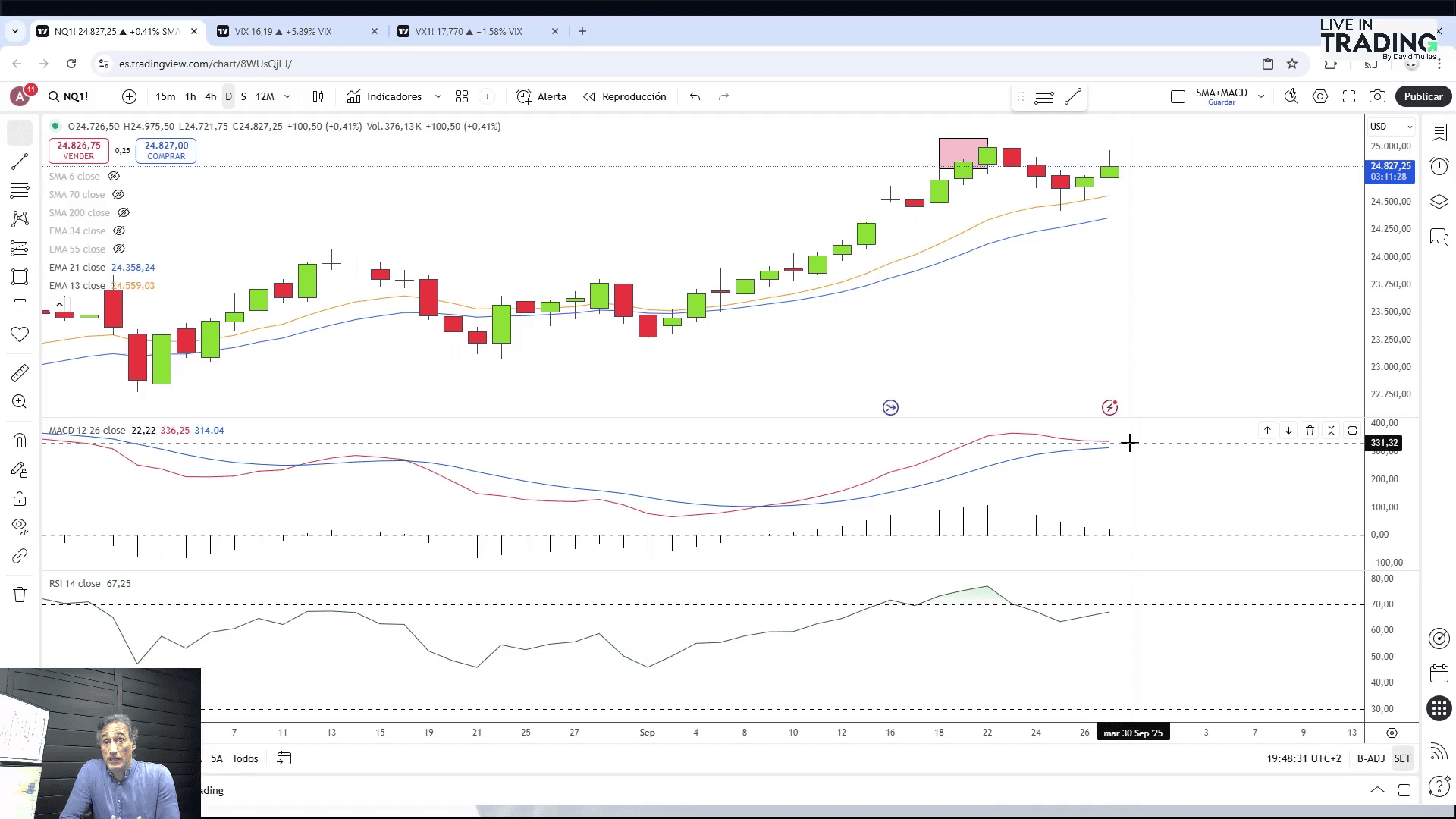Click the COMPRAR buy price button
The height and width of the screenshot is (819, 1456).
pos(166,151)
